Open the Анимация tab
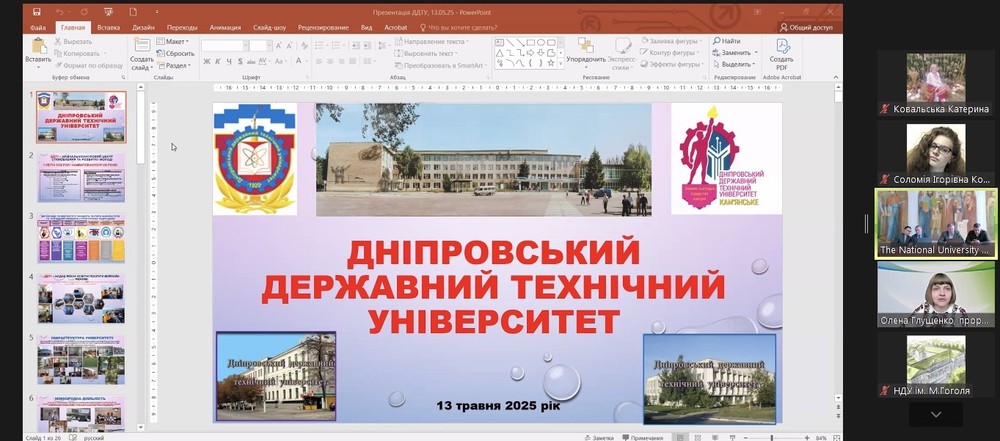The height and width of the screenshot is (441, 1000). point(225,27)
